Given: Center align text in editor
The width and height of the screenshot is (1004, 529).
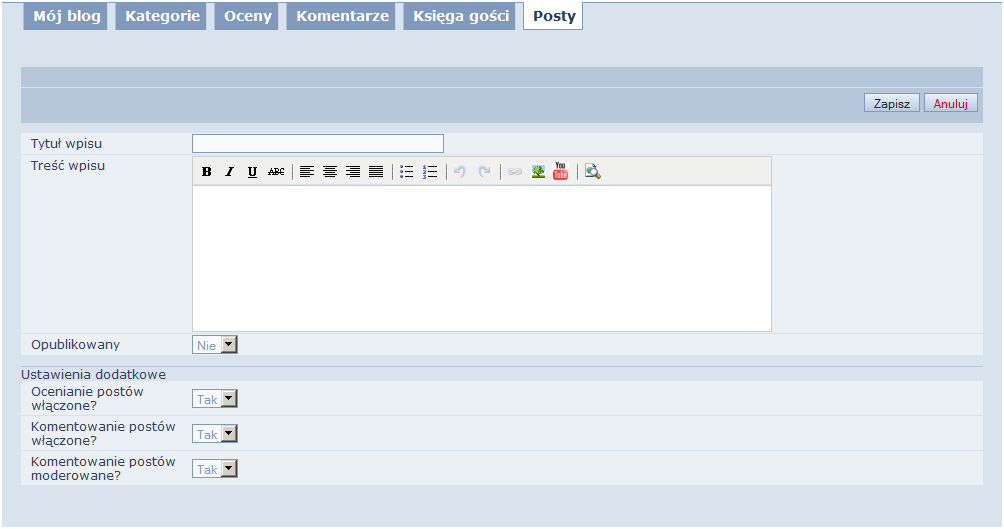Looking at the screenshot, I should (x=330, y=172).
